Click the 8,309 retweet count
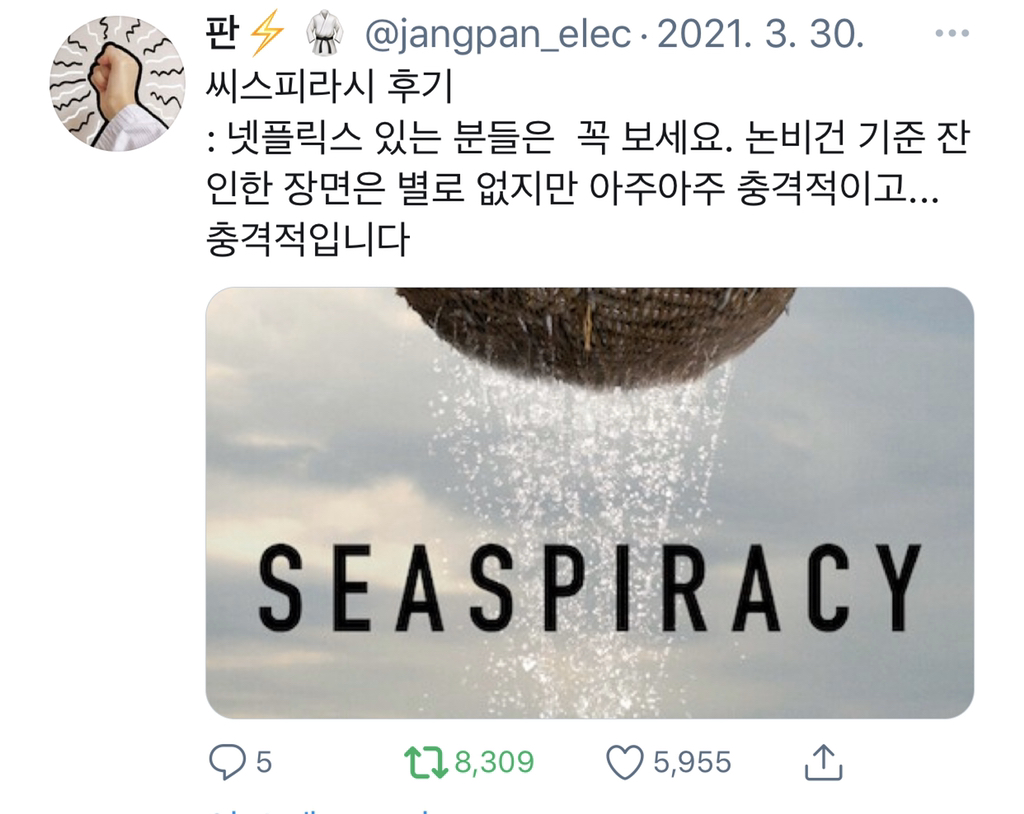This screenshot has width=1024, height=814. click(x=494, y=762)
